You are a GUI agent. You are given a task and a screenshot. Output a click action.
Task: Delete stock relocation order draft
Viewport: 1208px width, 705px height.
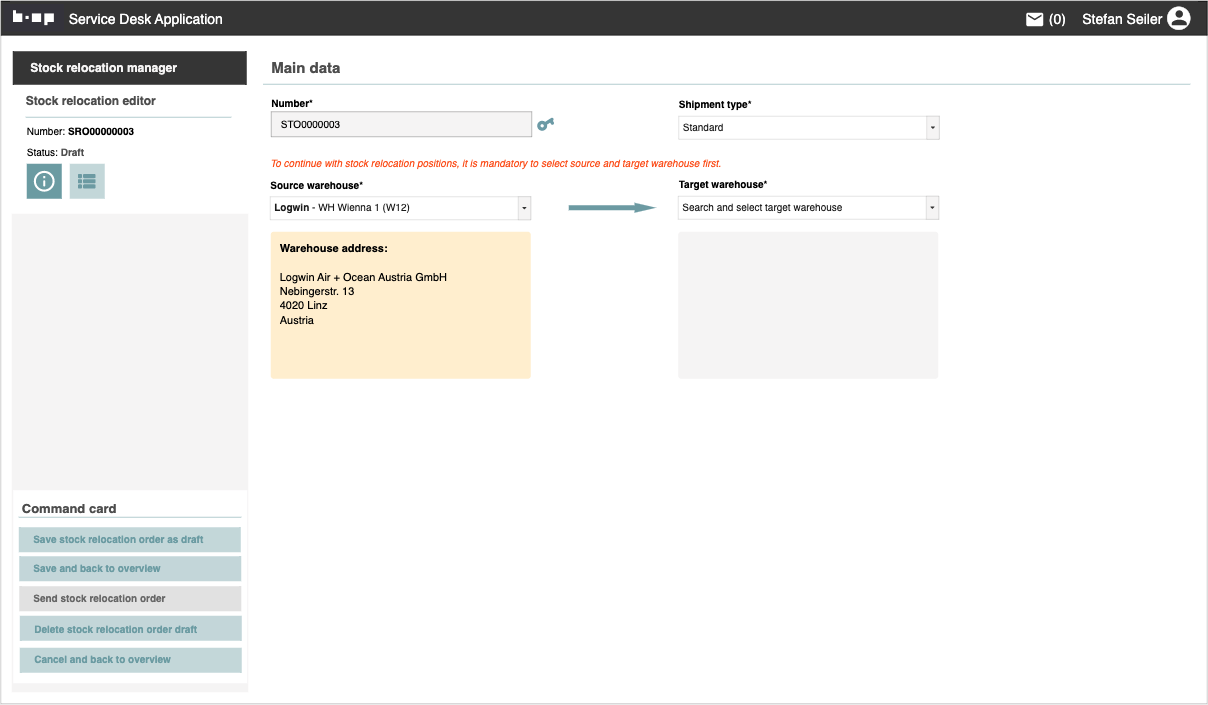130,629
